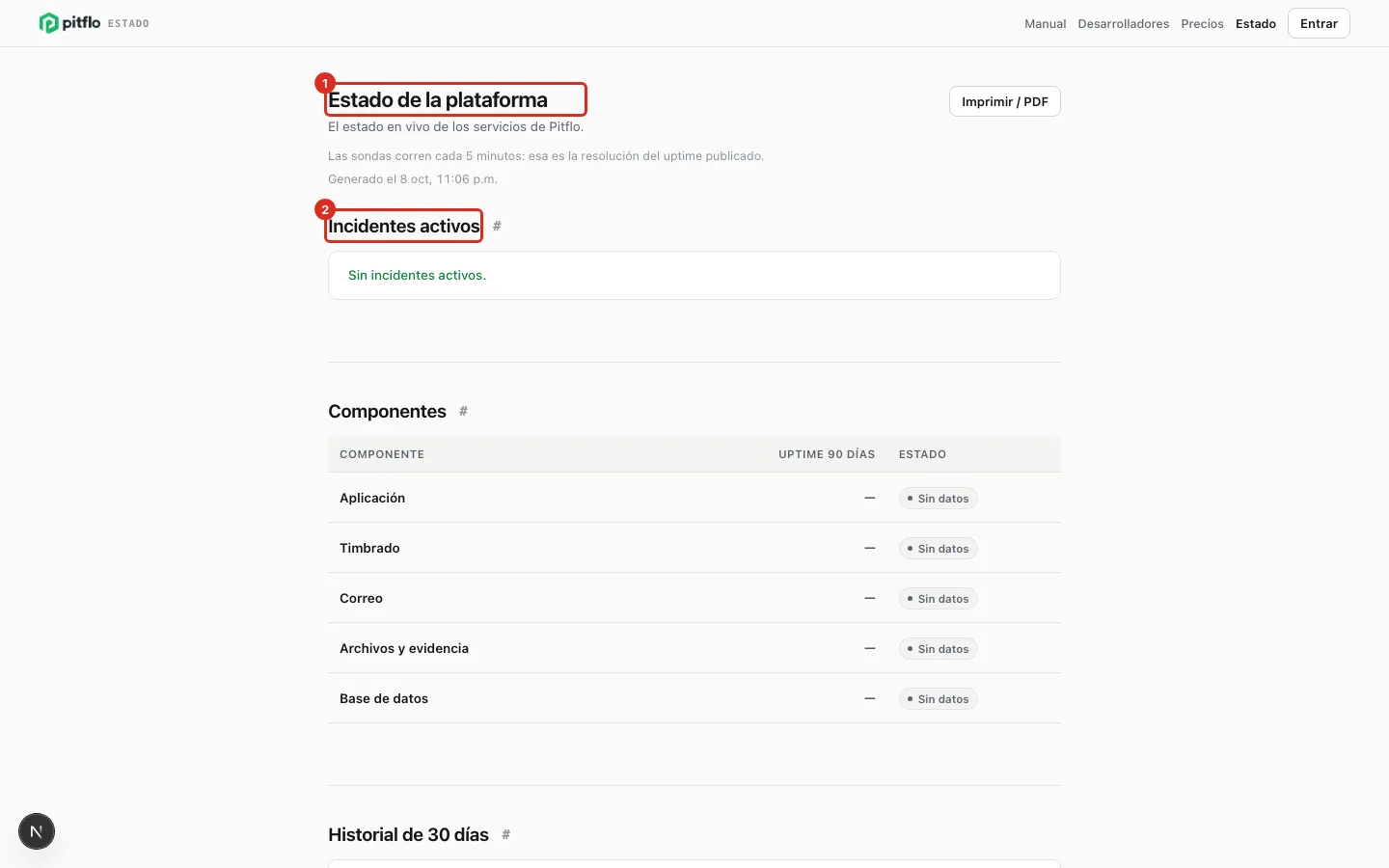Click the Estado de la plataforma heading
The image size is (1389, 868).
[438, 99]
